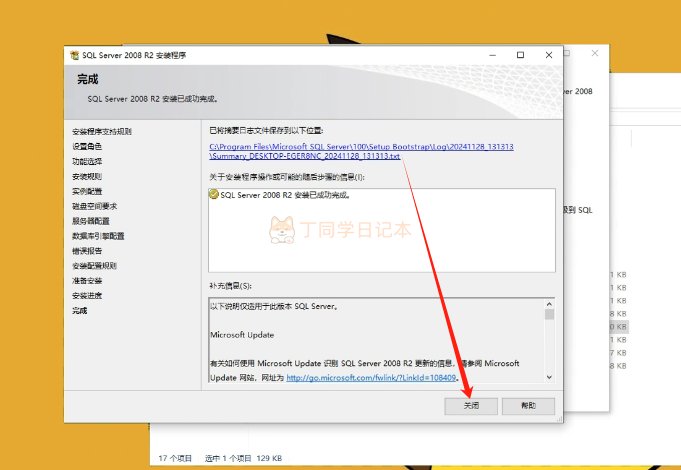The image size is (681, 470).
Task: Select 功能选择 step in sidebar
Action: pos(87,162)
